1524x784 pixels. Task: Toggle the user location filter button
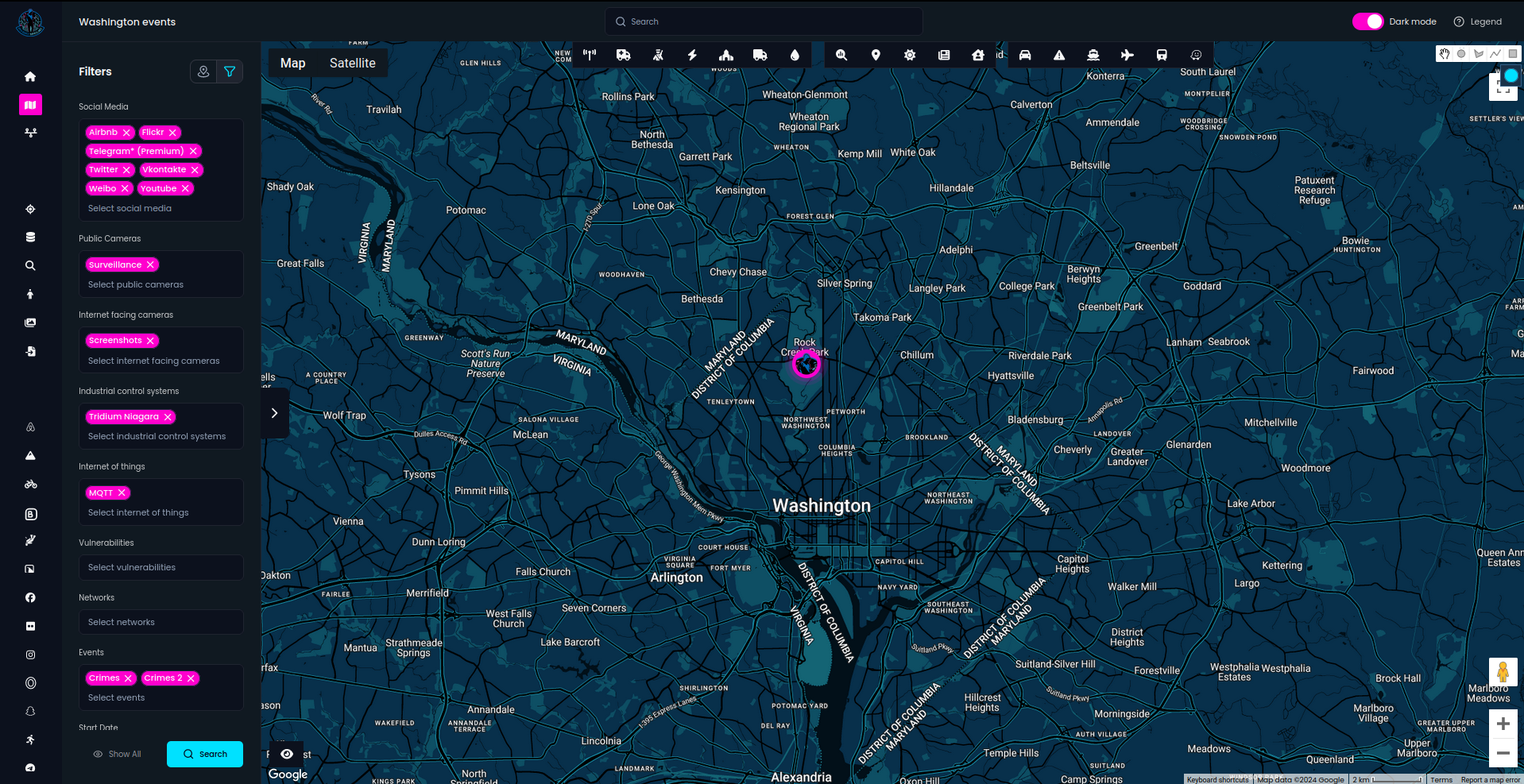point(203,71)
